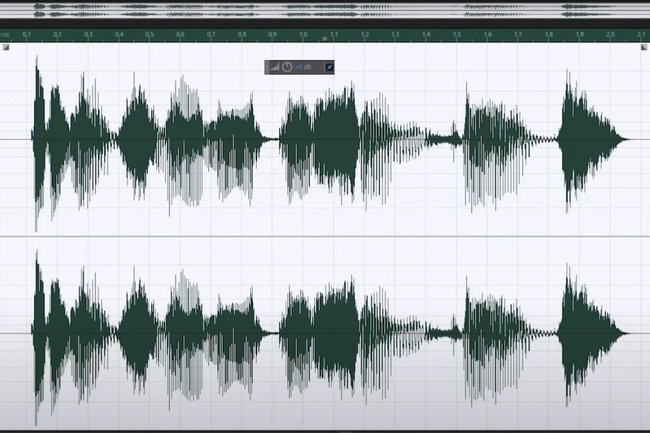
Task: Click the time format label at ruler start
Action: [x=5, y=34]
